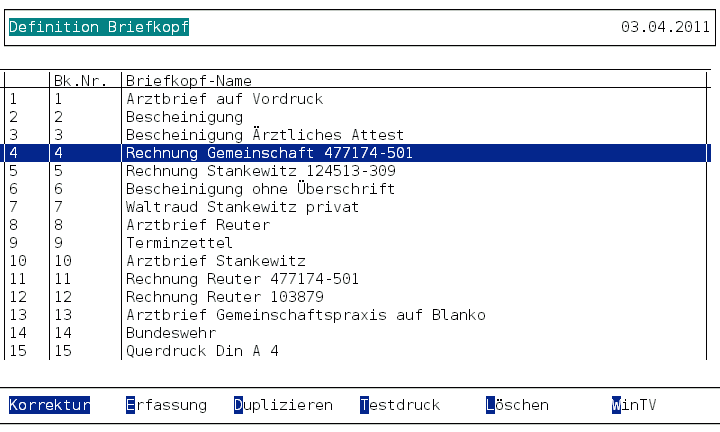
Task: Click the Briefkopf-Name column header
Action: 189,81
